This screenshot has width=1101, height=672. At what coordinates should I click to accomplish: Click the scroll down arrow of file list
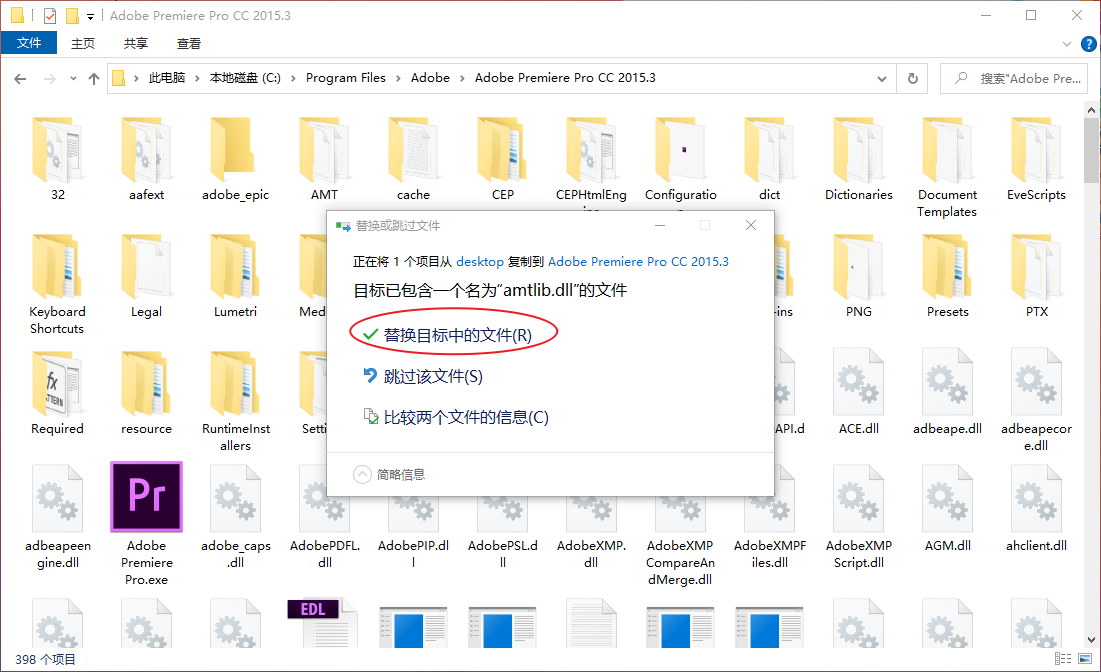1091,640
